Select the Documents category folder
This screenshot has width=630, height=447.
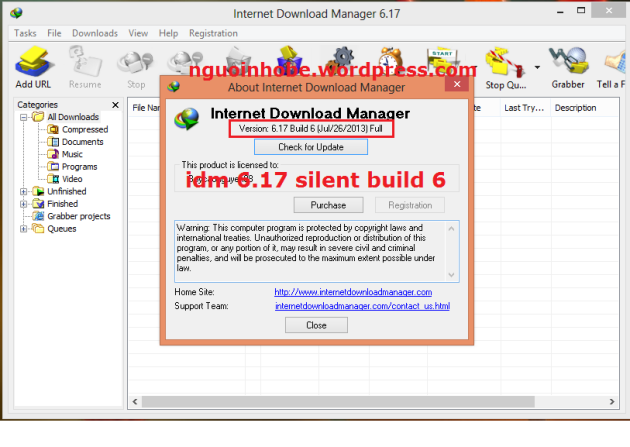tap(75, 142)
